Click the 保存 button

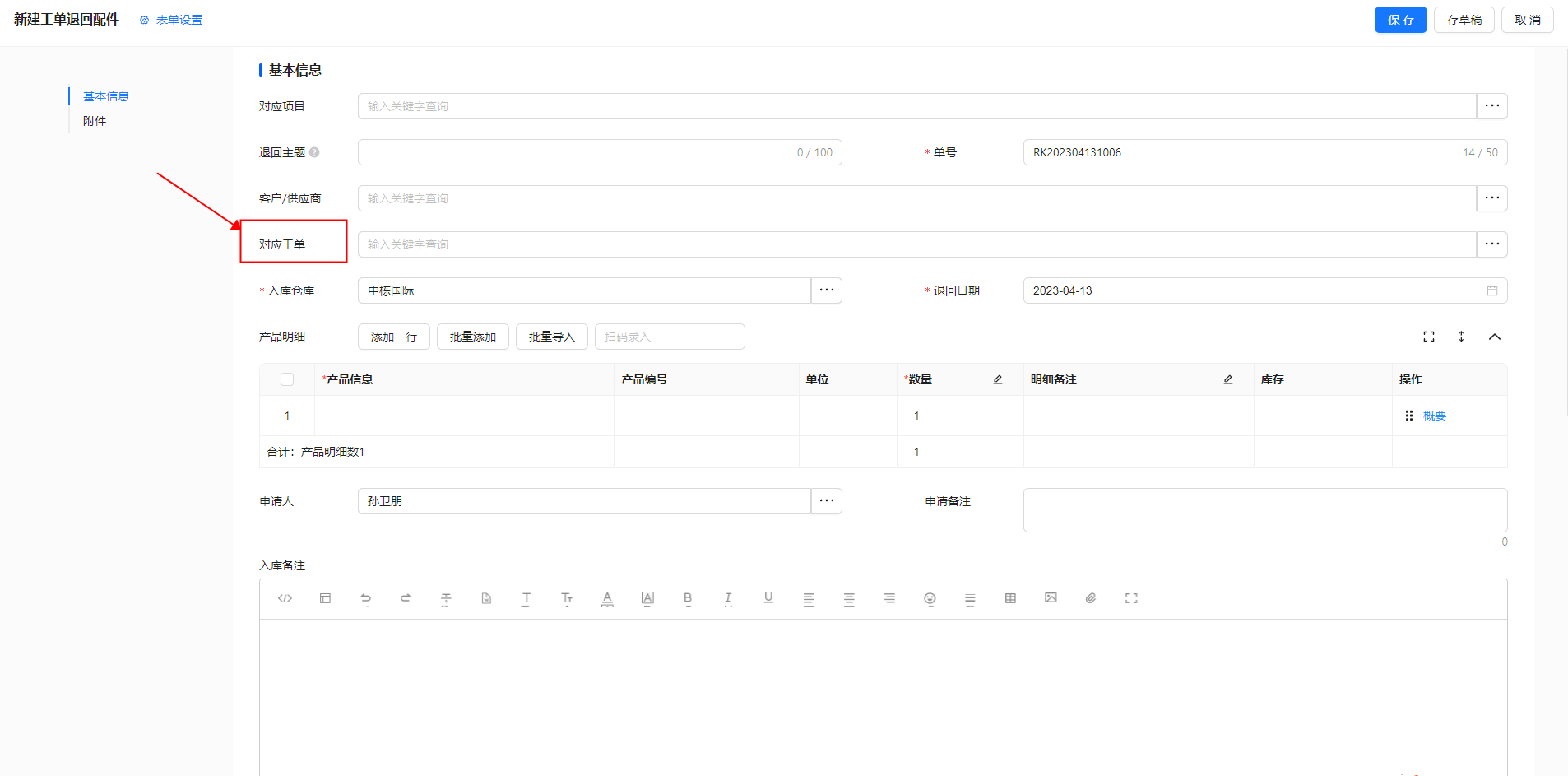pyautogui.click(x=1401, y=20)
